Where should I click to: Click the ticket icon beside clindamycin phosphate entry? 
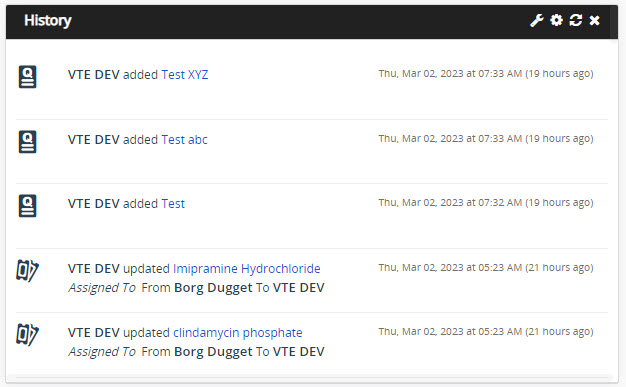(x=27, y=334)
